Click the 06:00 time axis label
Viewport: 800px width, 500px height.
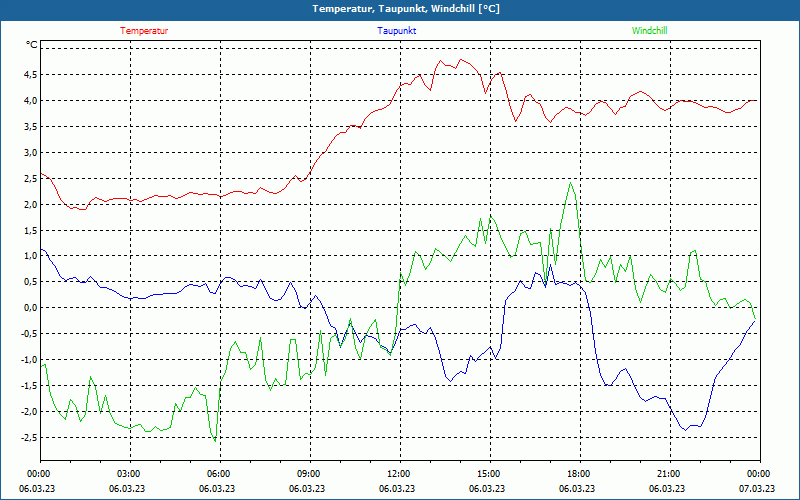[x=220, y=474]
